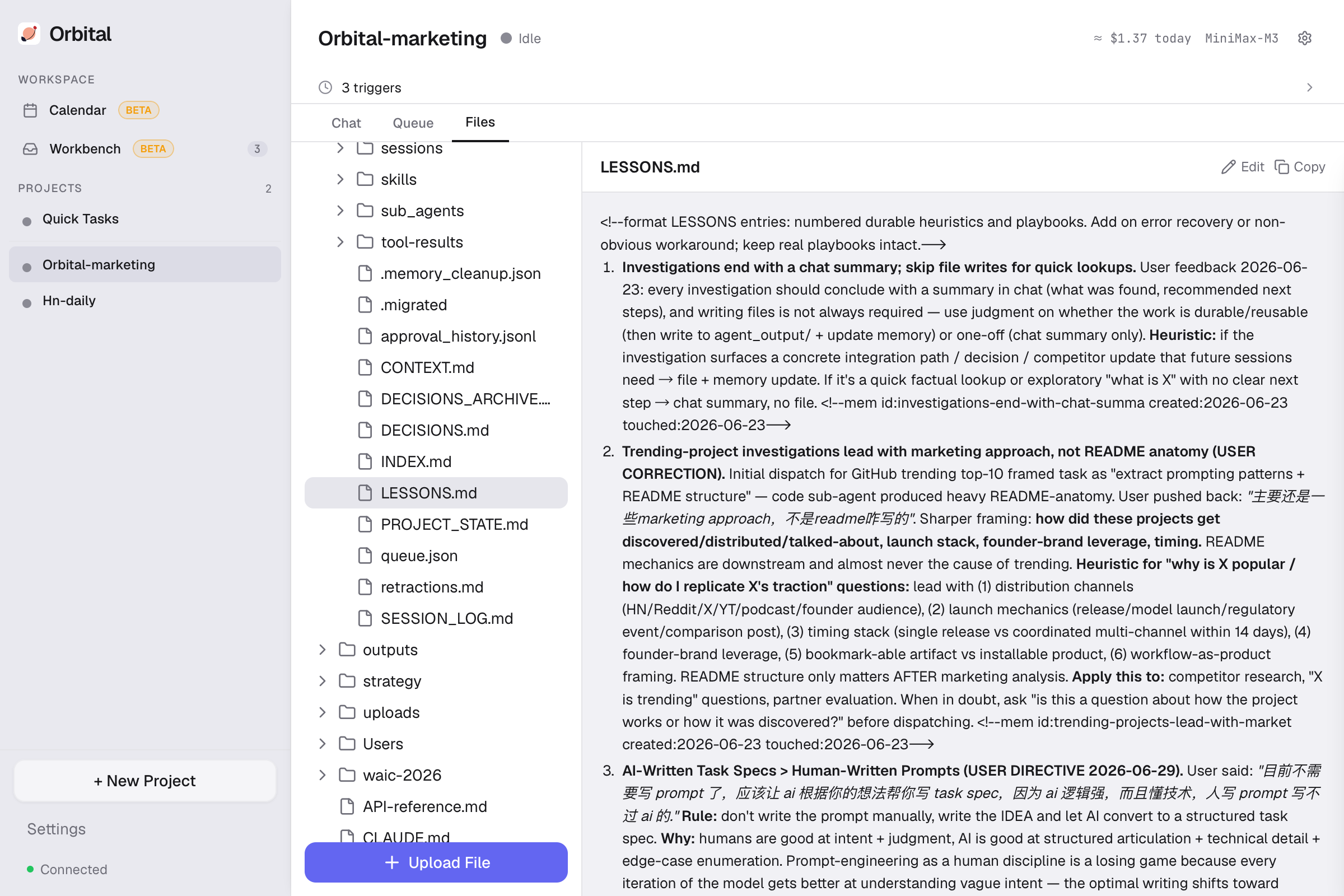Click the queue.json file icon
The image size is (1344, 896).
(365, 556)
